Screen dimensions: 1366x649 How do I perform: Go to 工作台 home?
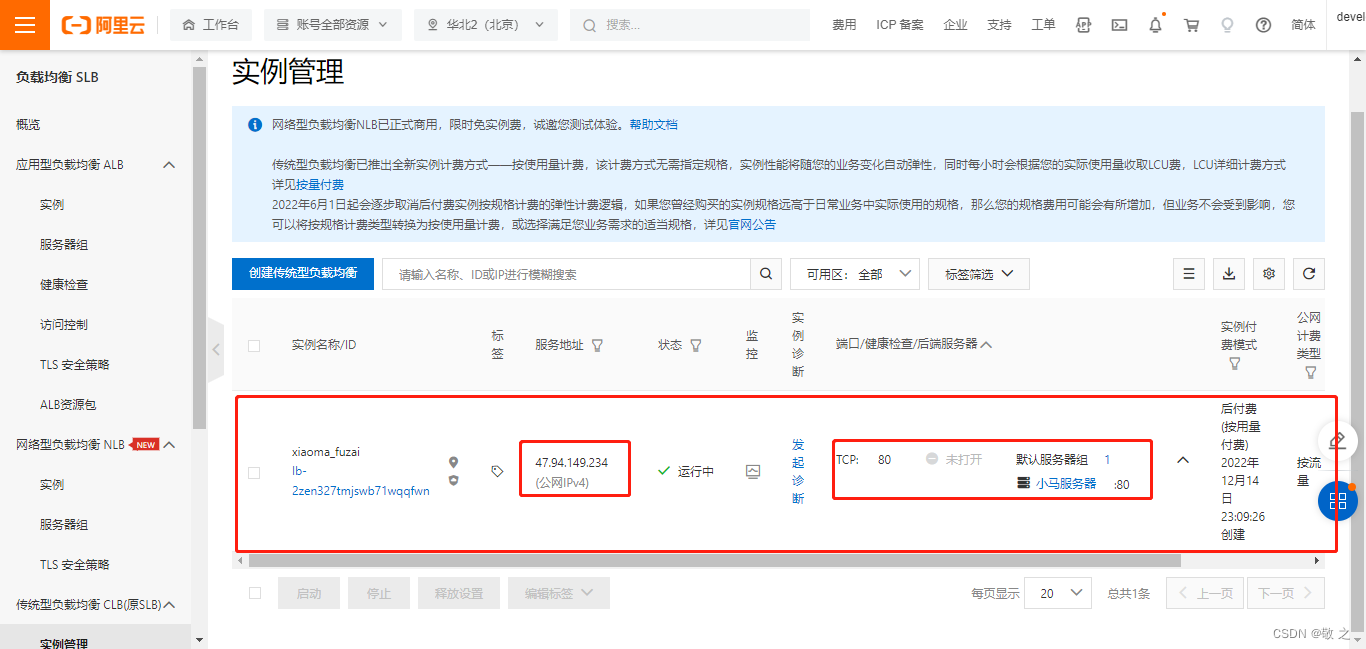[211, 25]
